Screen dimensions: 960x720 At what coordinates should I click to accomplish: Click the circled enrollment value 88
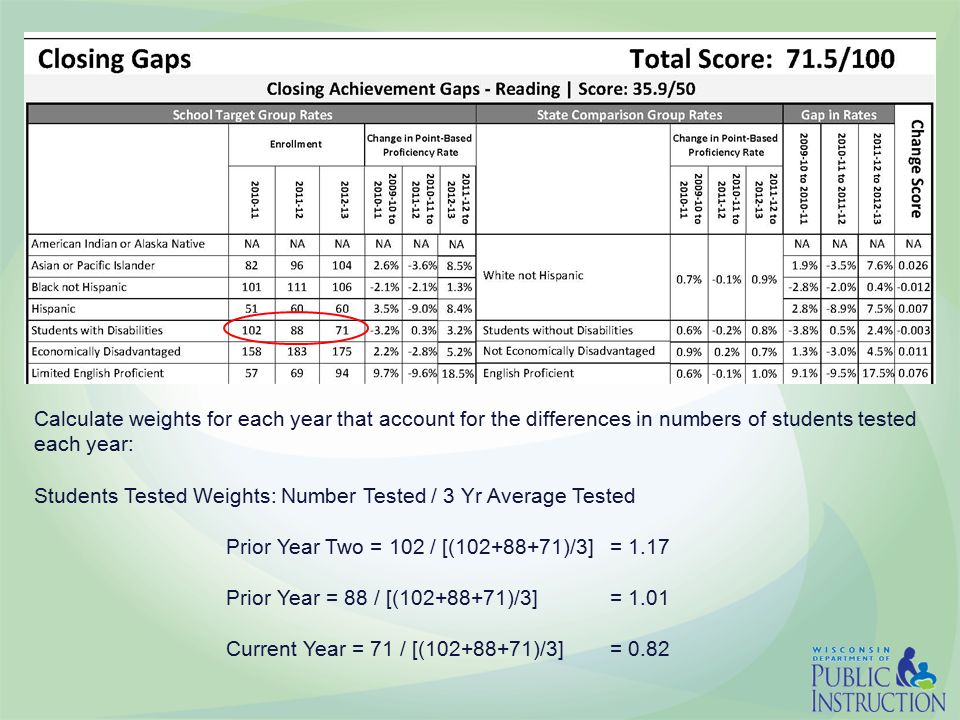(297, 331)
